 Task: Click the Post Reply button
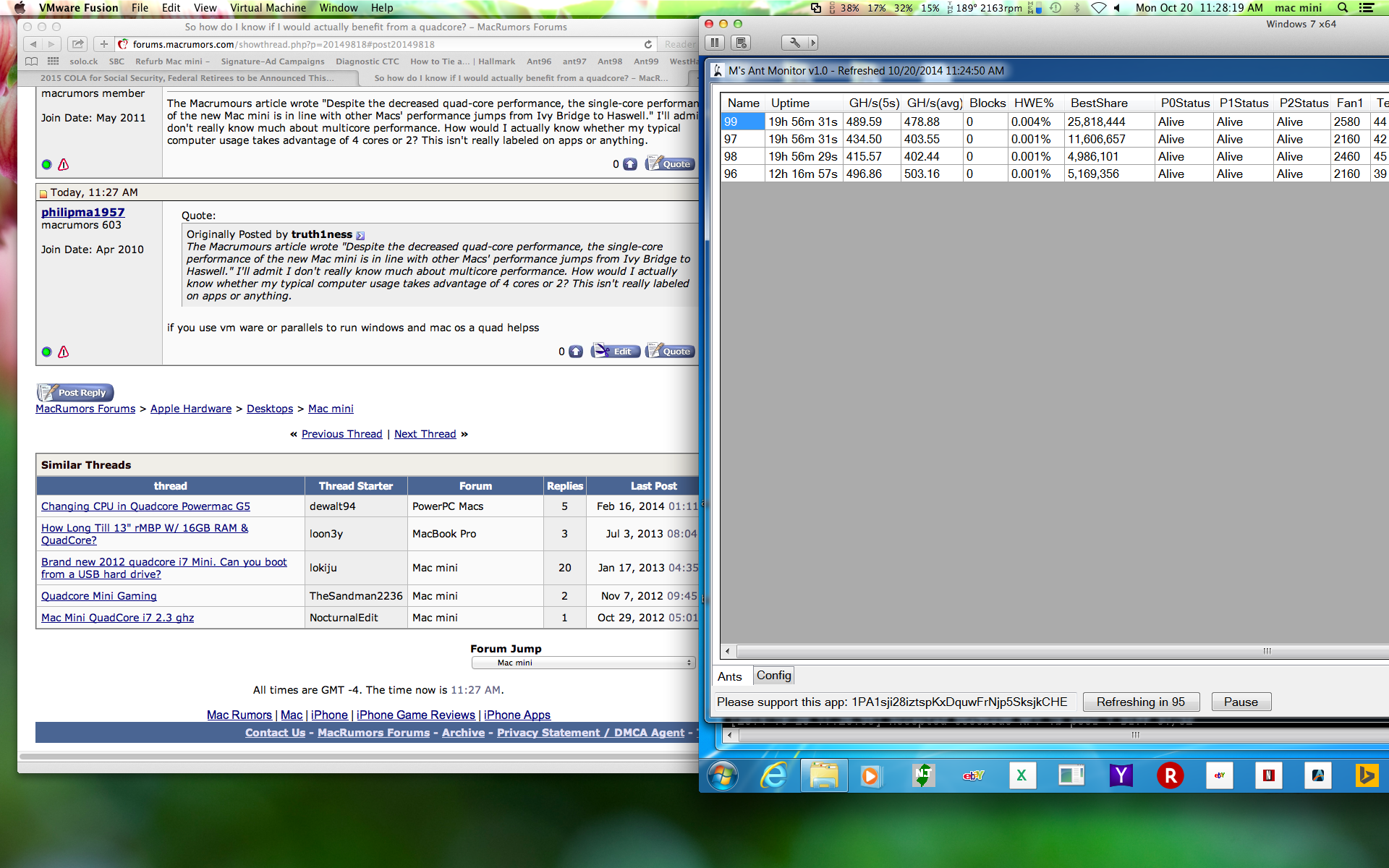coord(75,393)
